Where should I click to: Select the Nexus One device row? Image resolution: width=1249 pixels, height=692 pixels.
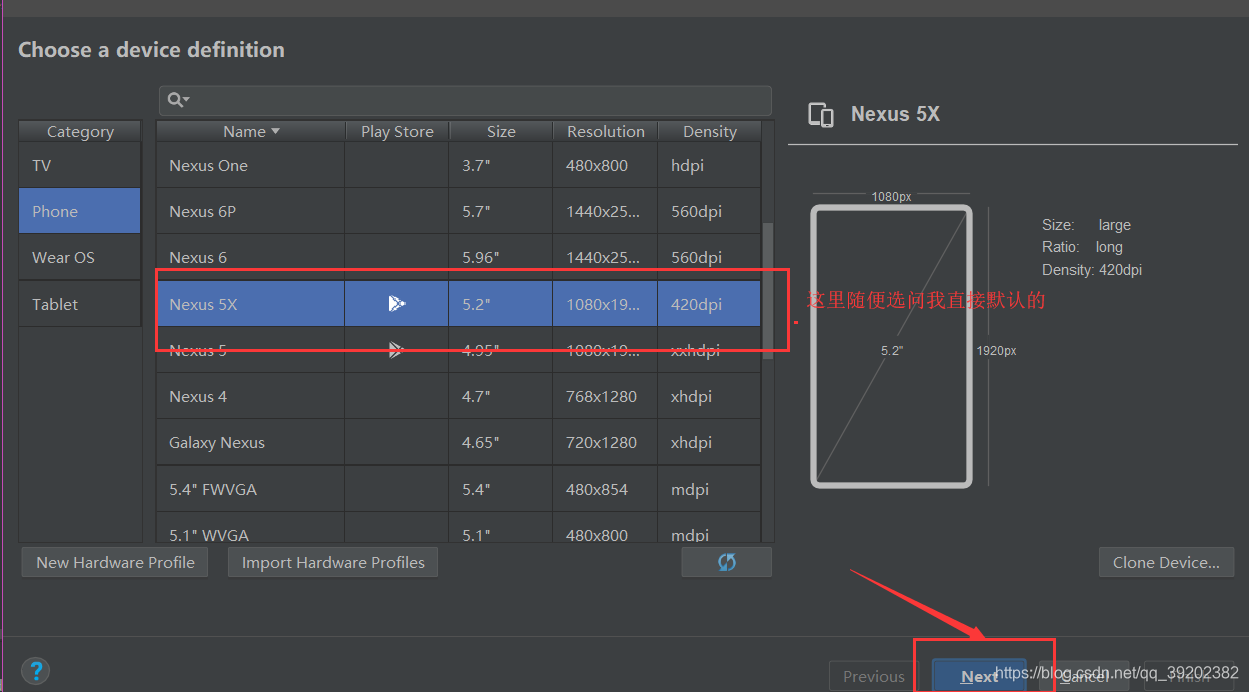(459, 165)
